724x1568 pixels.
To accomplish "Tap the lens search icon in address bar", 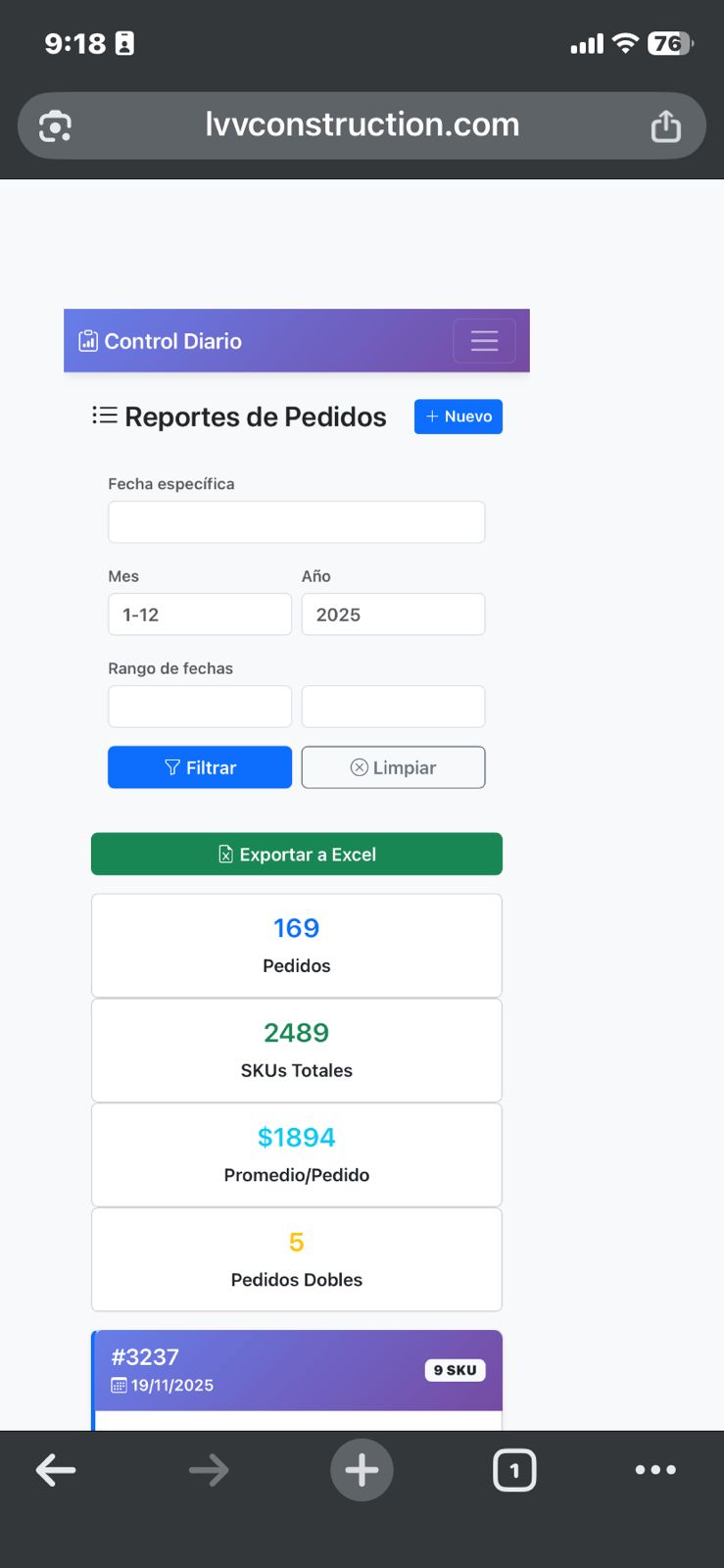I will point(55,126).
